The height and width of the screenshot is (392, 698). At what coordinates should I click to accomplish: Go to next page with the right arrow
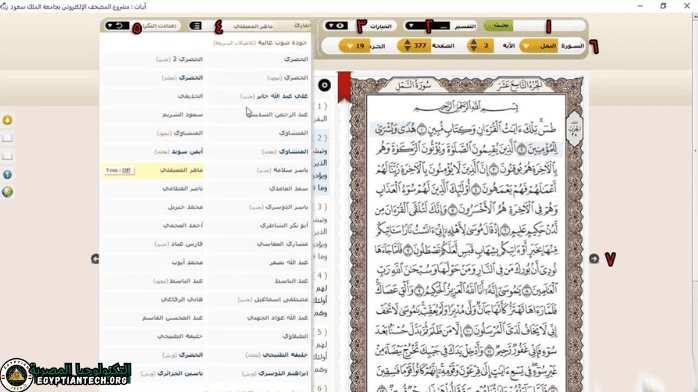click(x=594, y=259)
